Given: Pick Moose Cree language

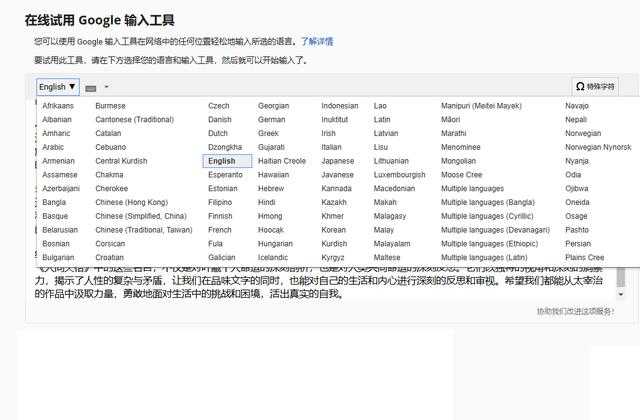Looking at the screenshot, I should click(x=462, y=175).
